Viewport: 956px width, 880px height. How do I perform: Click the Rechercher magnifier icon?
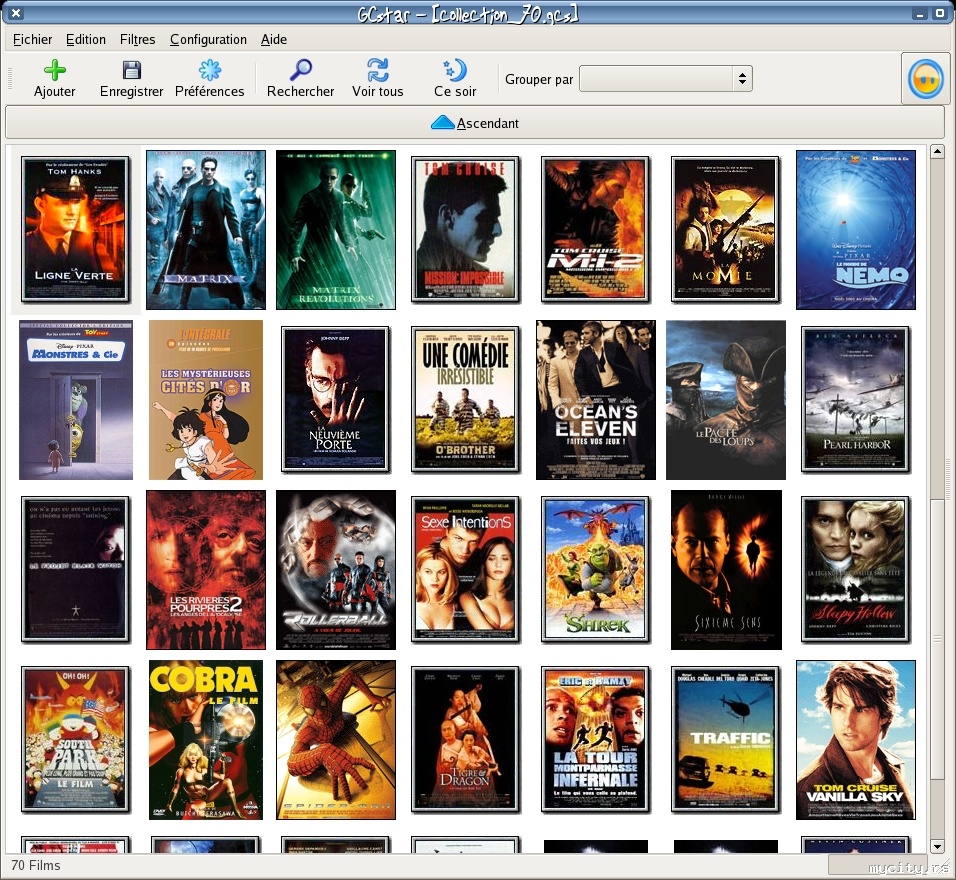pyautogui.click(x=300, y=70)
